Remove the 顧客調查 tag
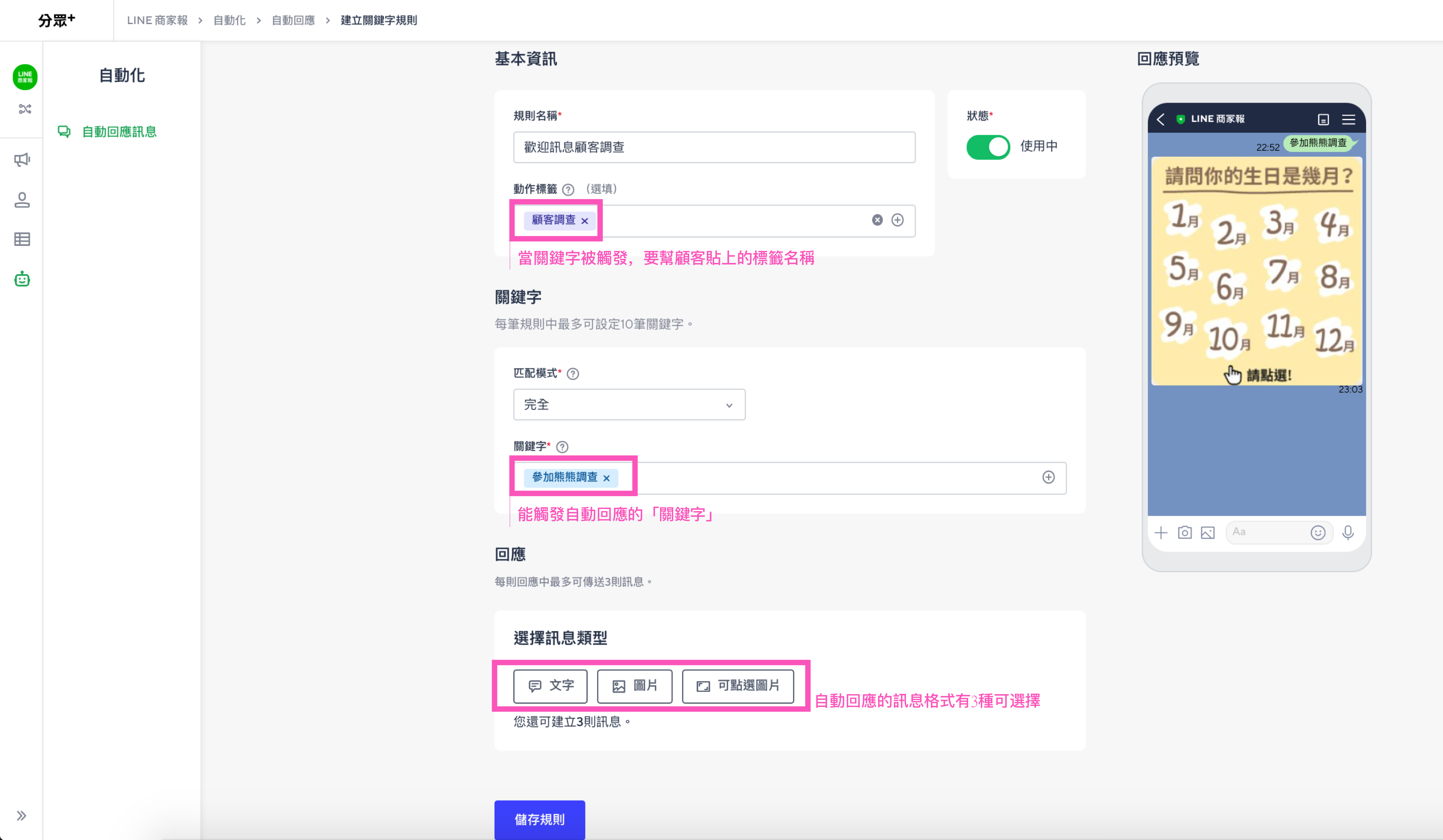This screenshot has height=840, width=1443. tap(585, 221)
